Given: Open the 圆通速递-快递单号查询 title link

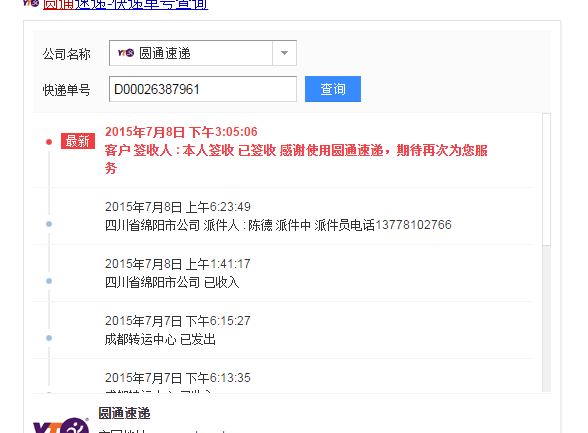Looking at the screenshot, I should 125,4.
